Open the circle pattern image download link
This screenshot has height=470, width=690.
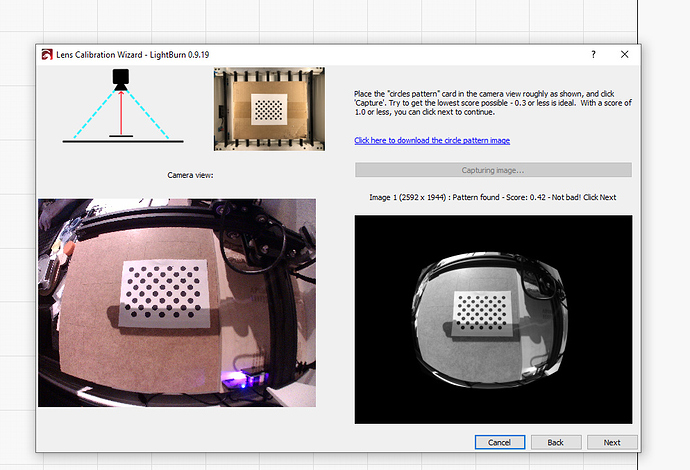[432, 140]
